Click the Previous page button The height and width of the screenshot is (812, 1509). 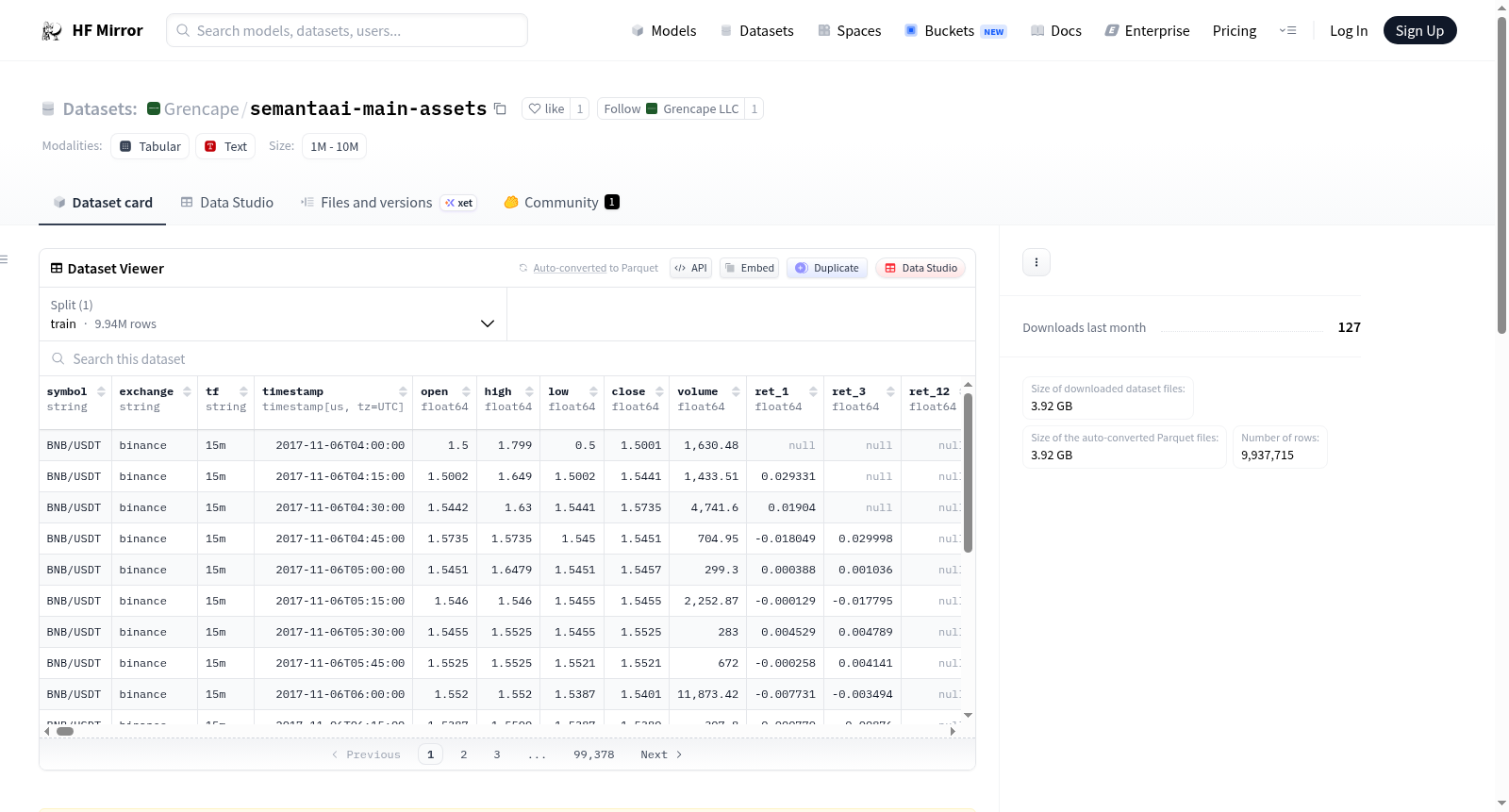tap(366, 754)
